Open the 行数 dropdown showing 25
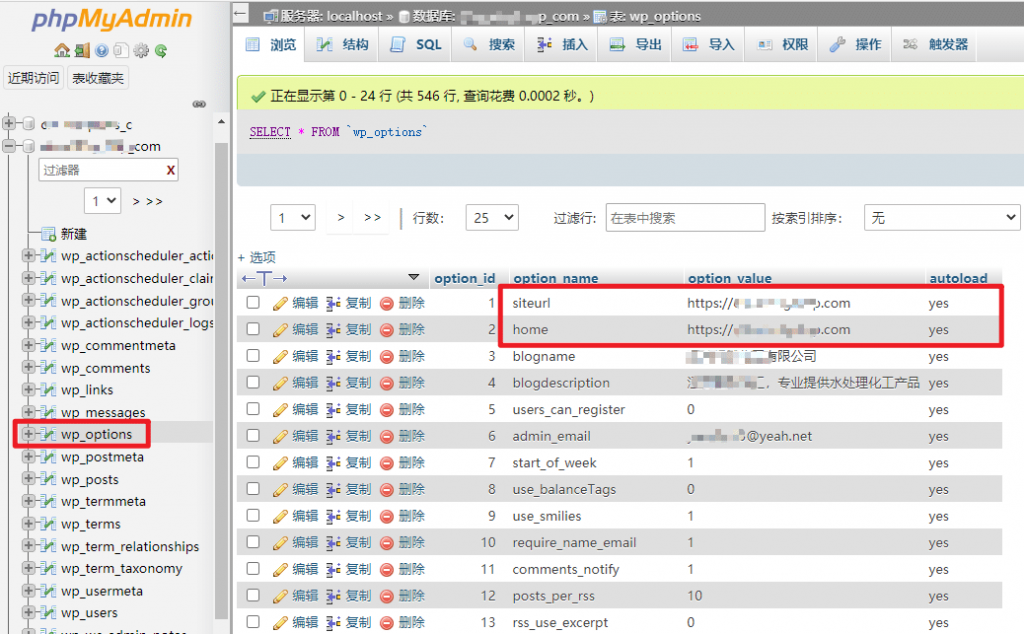1024x634 pixels. tap(490, 217)
